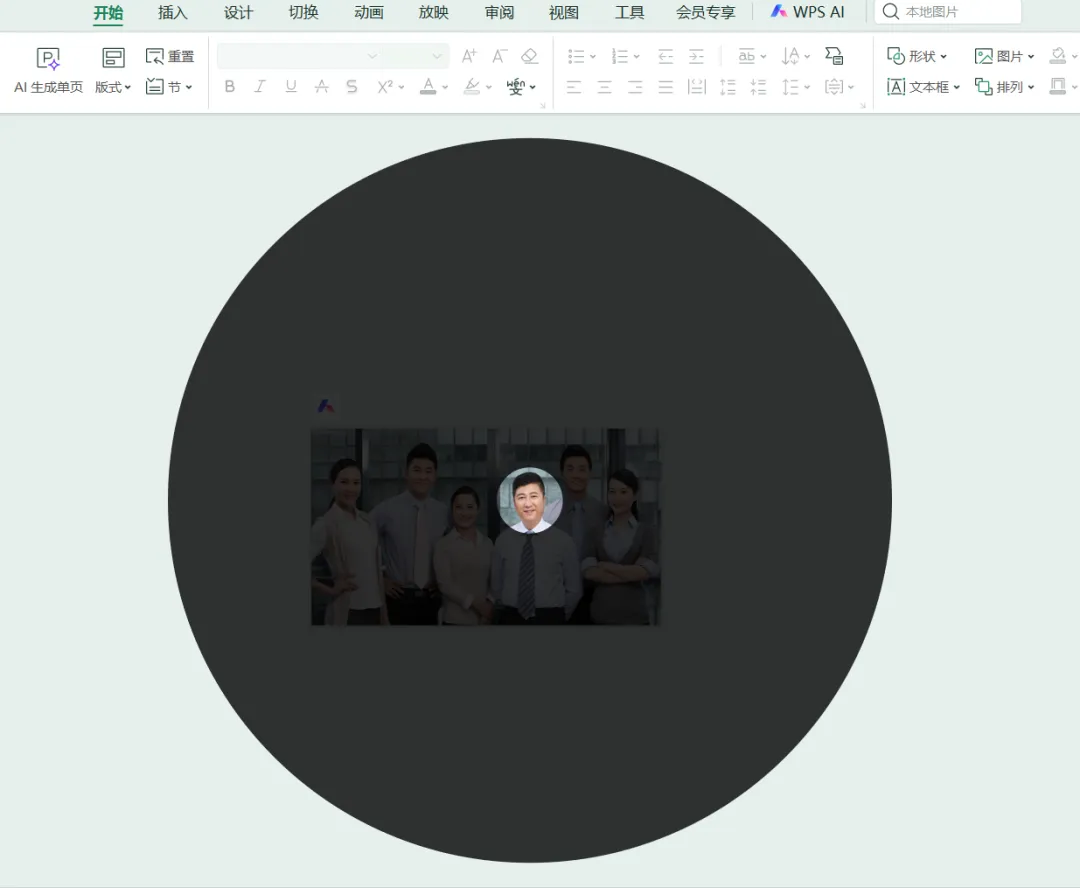
Task: Apply the text highlight color icon
Action: pyautogui.click(x=472, y=86)
